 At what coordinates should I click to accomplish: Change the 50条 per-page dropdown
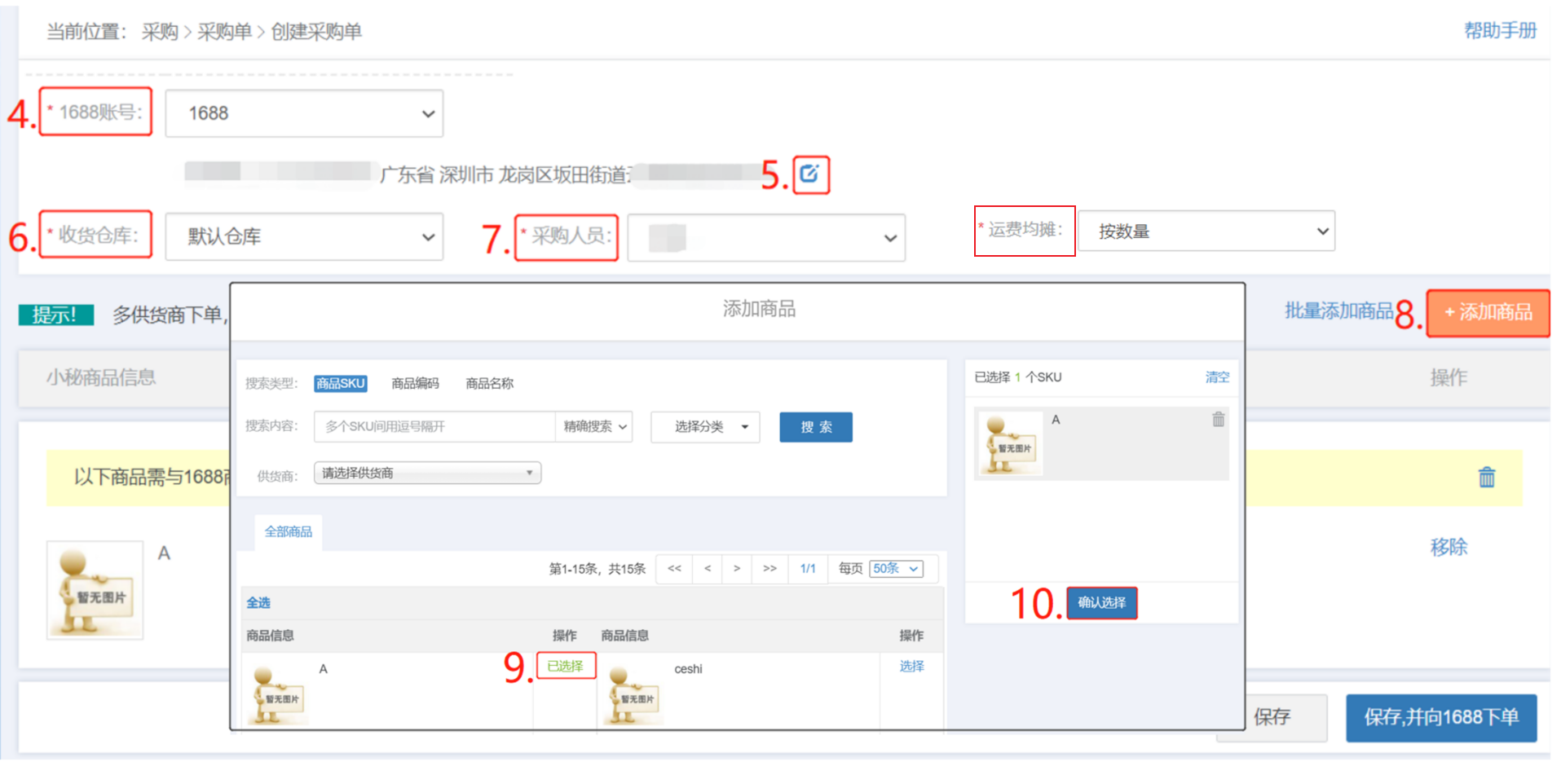(896, 569)
